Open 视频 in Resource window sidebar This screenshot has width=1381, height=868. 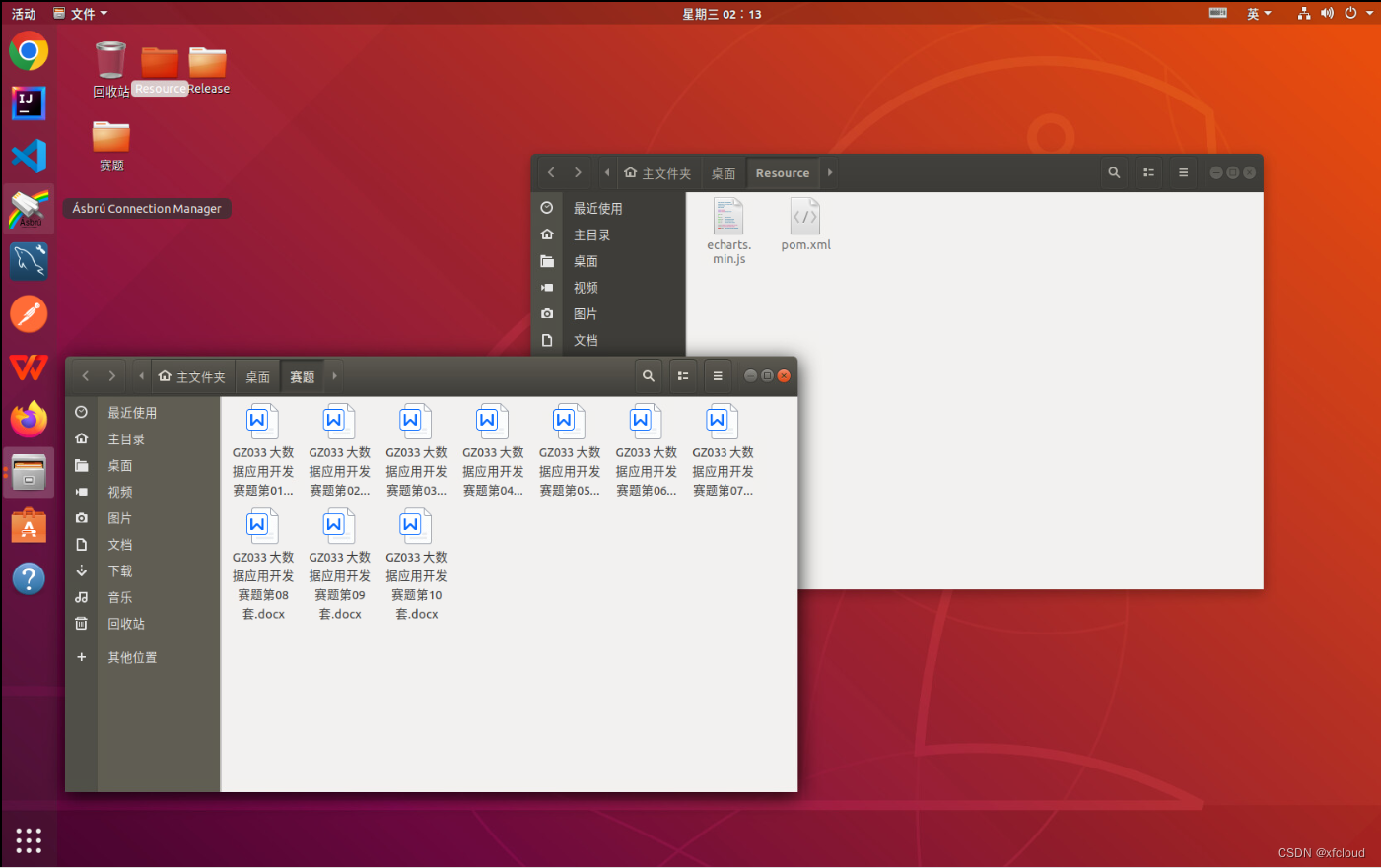pyautogui.click(x=608, y=288)
